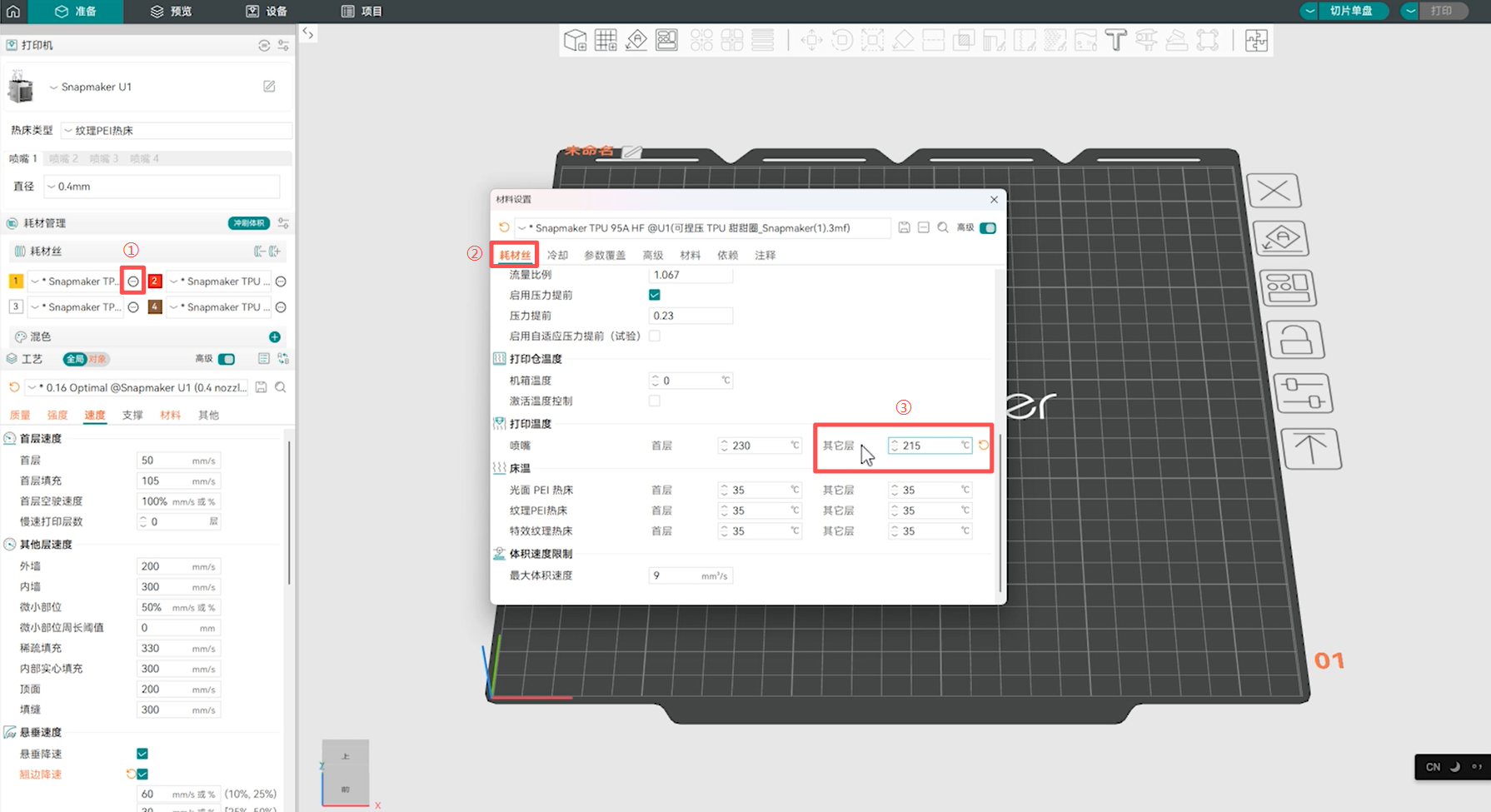Click the 冲刷体积 button
The height and width of the screenshot is (812, 1491).
(x=249, y=223)
